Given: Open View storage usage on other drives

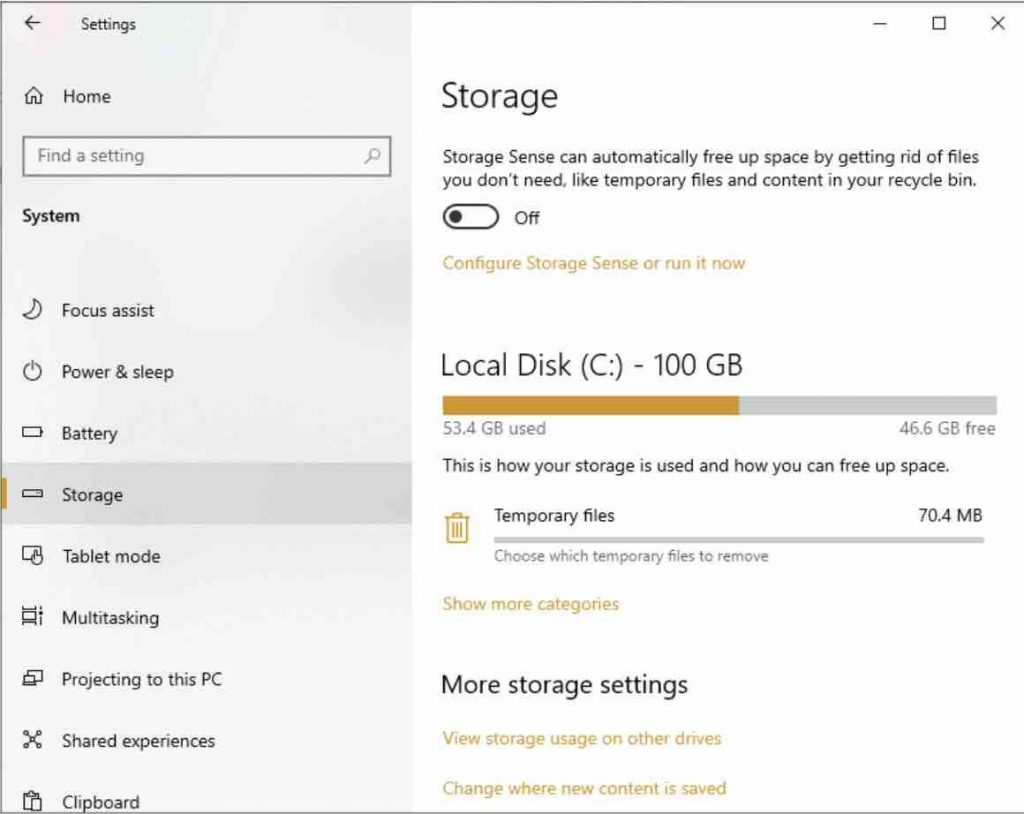Looking at the screenshot, I should click(581, 738).
